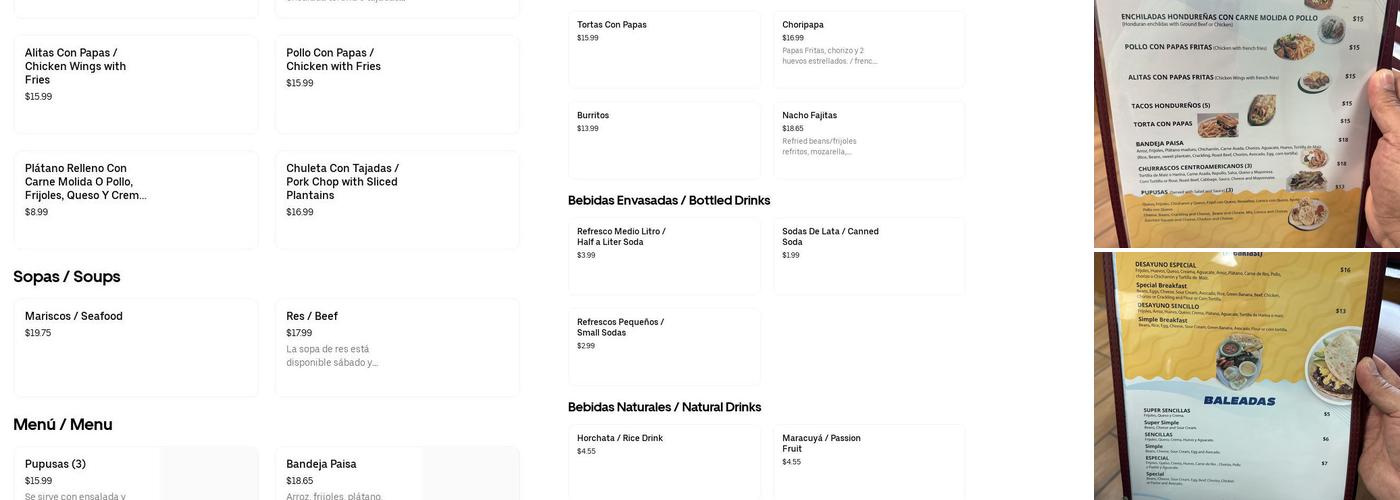Select Pollo Con Papas / Chicken with Fries
The height and width of the screenshot is (500, 1400).
[x=396, y=84]
